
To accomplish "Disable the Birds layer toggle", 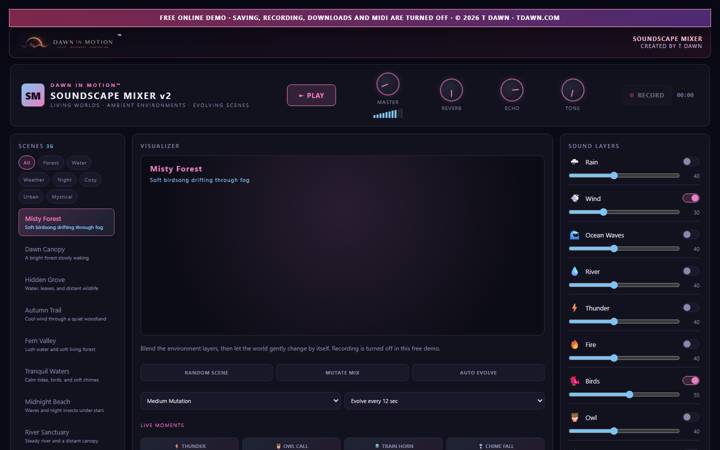I will pos(691,380).
